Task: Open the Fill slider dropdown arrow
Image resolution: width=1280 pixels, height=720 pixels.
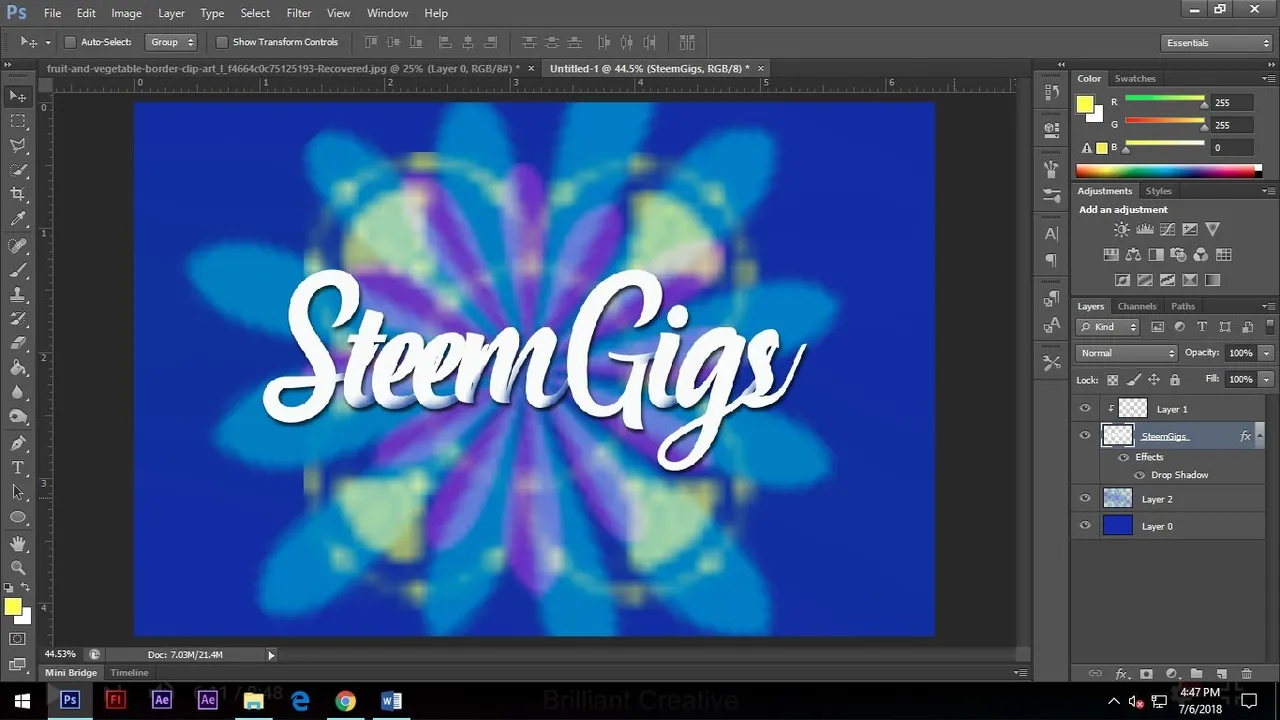Action: point(1266,380)
